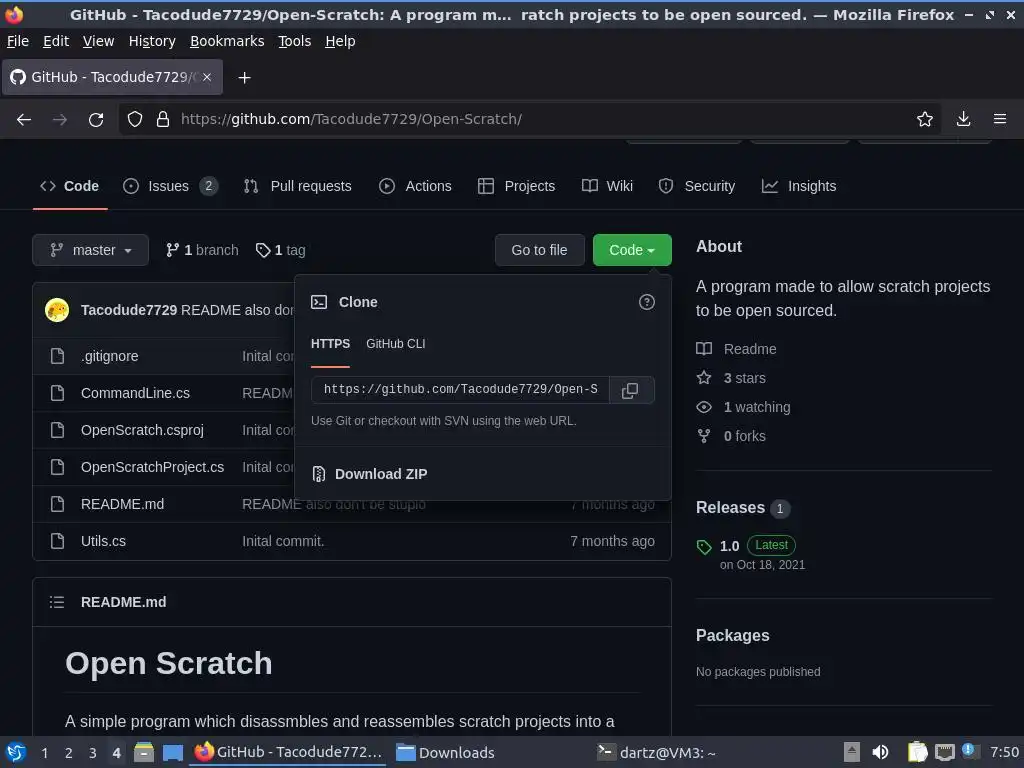Click the clone URL text field
The image size is (1024, 768).
pos(460,390)
